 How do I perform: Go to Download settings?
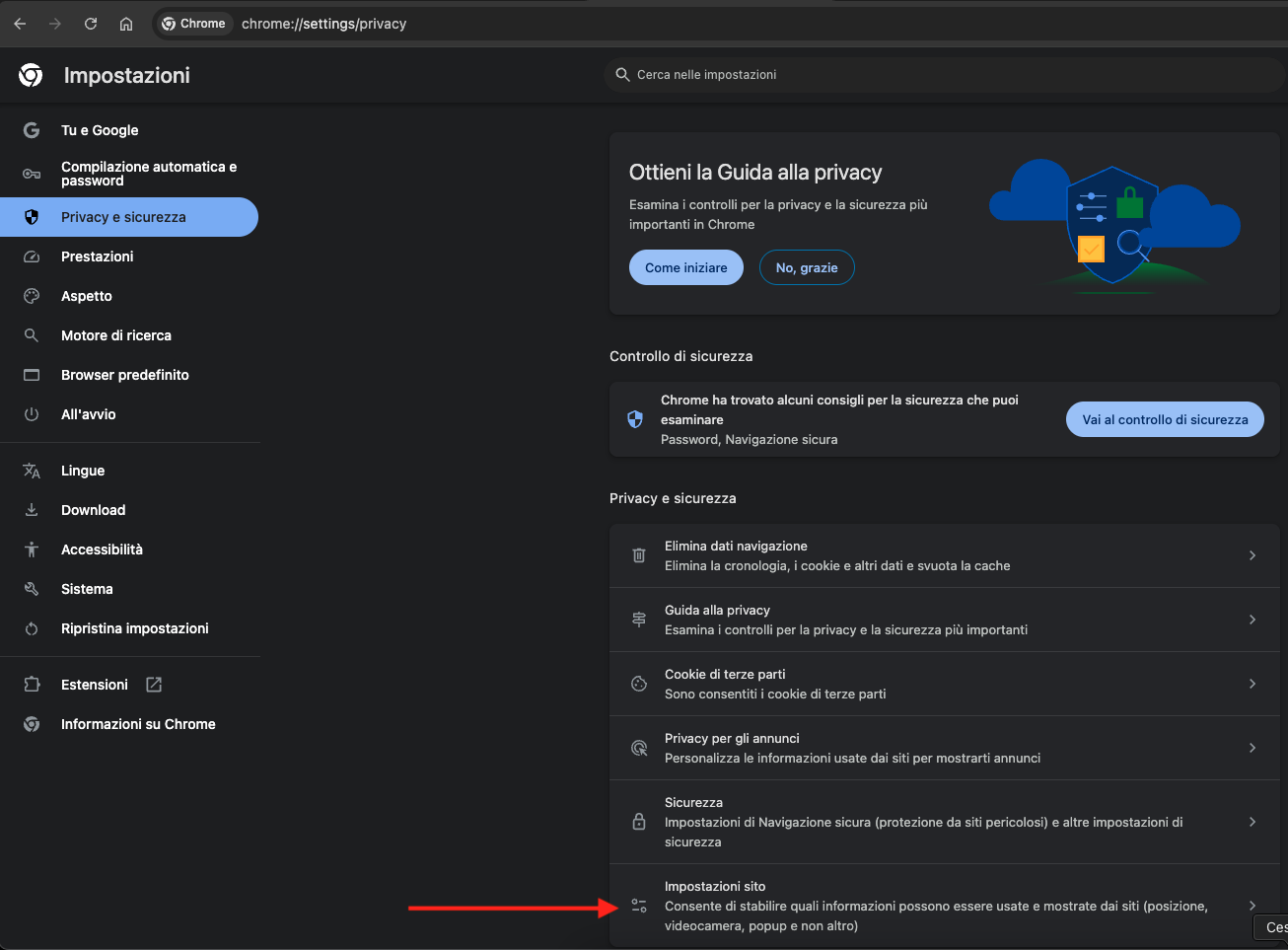click(x=129, y=510)
